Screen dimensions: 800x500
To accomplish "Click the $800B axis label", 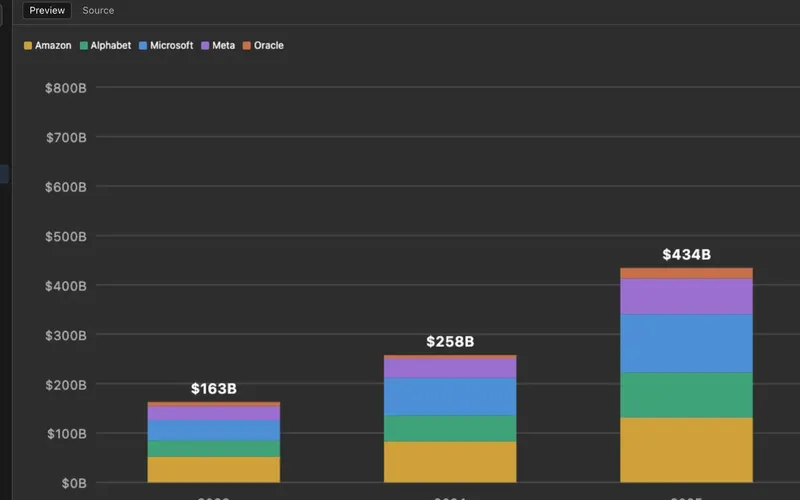I will (x=66, y=88).
